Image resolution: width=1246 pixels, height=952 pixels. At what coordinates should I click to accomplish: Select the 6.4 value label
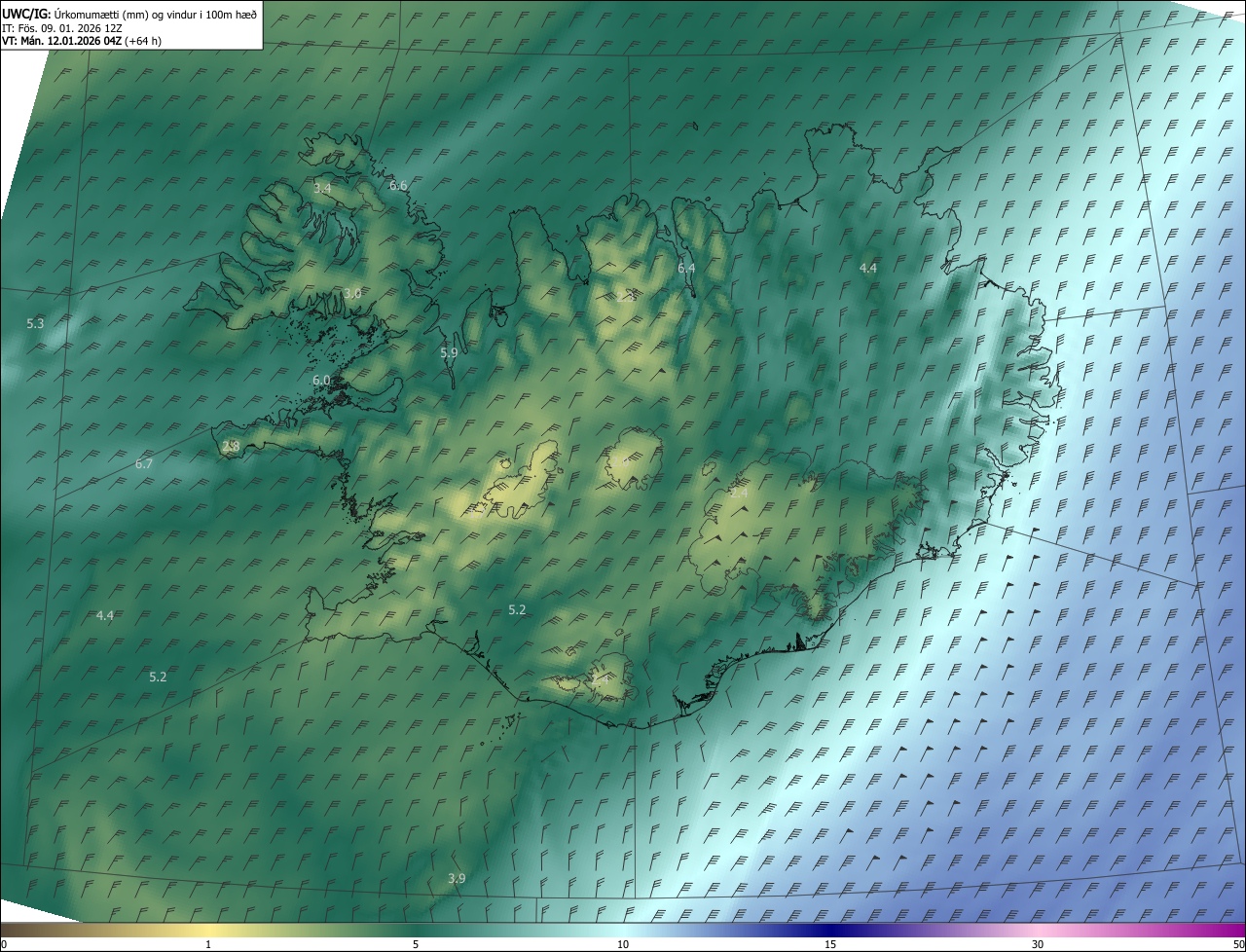tap(686, 268)
